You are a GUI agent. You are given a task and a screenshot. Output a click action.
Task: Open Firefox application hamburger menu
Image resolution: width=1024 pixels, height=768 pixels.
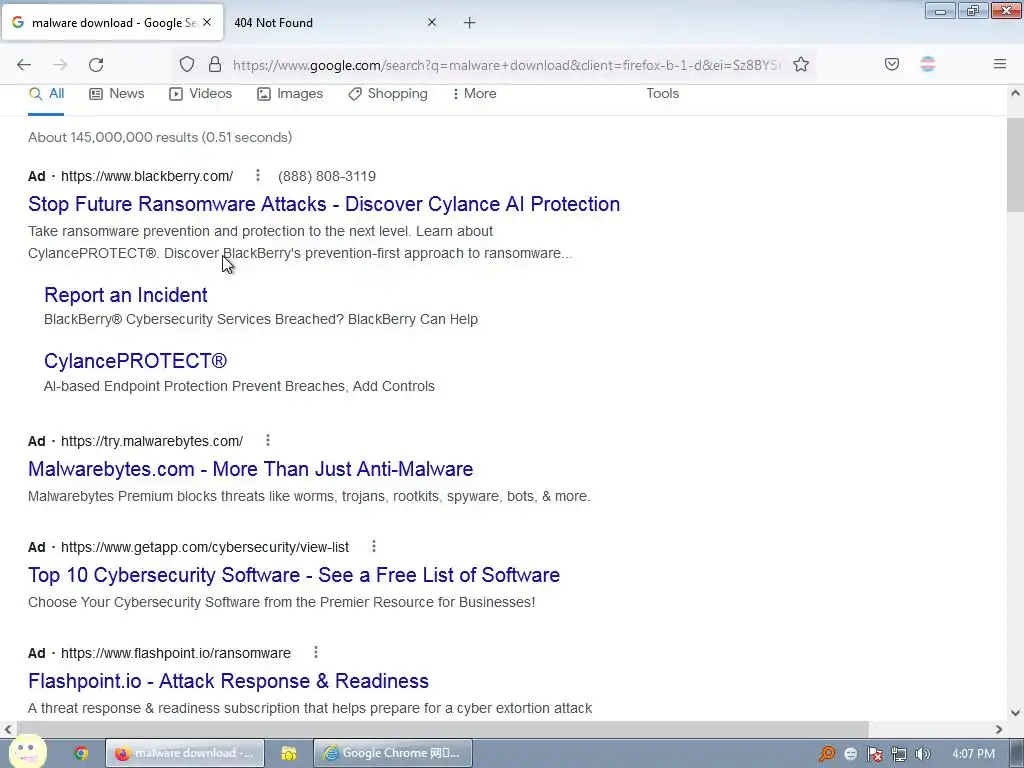pos(1000,64)
